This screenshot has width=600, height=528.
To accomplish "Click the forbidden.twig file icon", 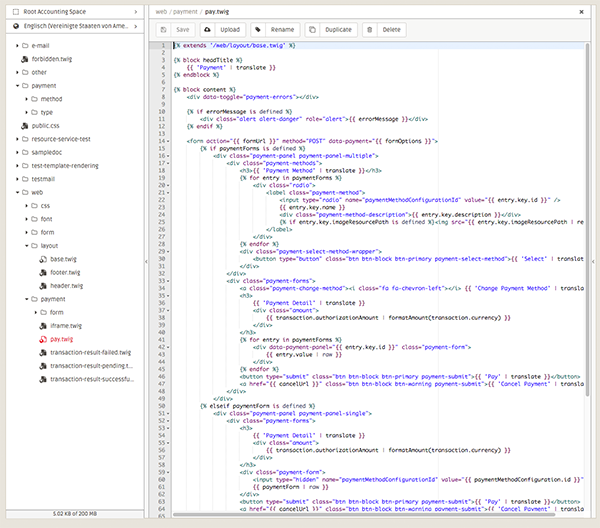I will tap(23, 59).
